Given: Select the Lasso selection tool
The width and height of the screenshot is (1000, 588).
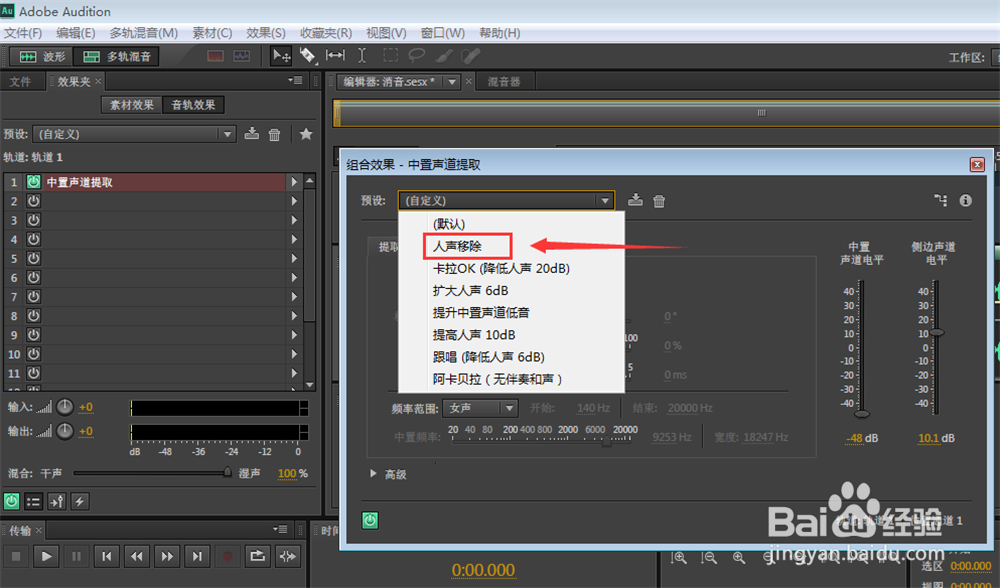Looking at the screenshot, I should pyautogui.click(x=416, y=56).
